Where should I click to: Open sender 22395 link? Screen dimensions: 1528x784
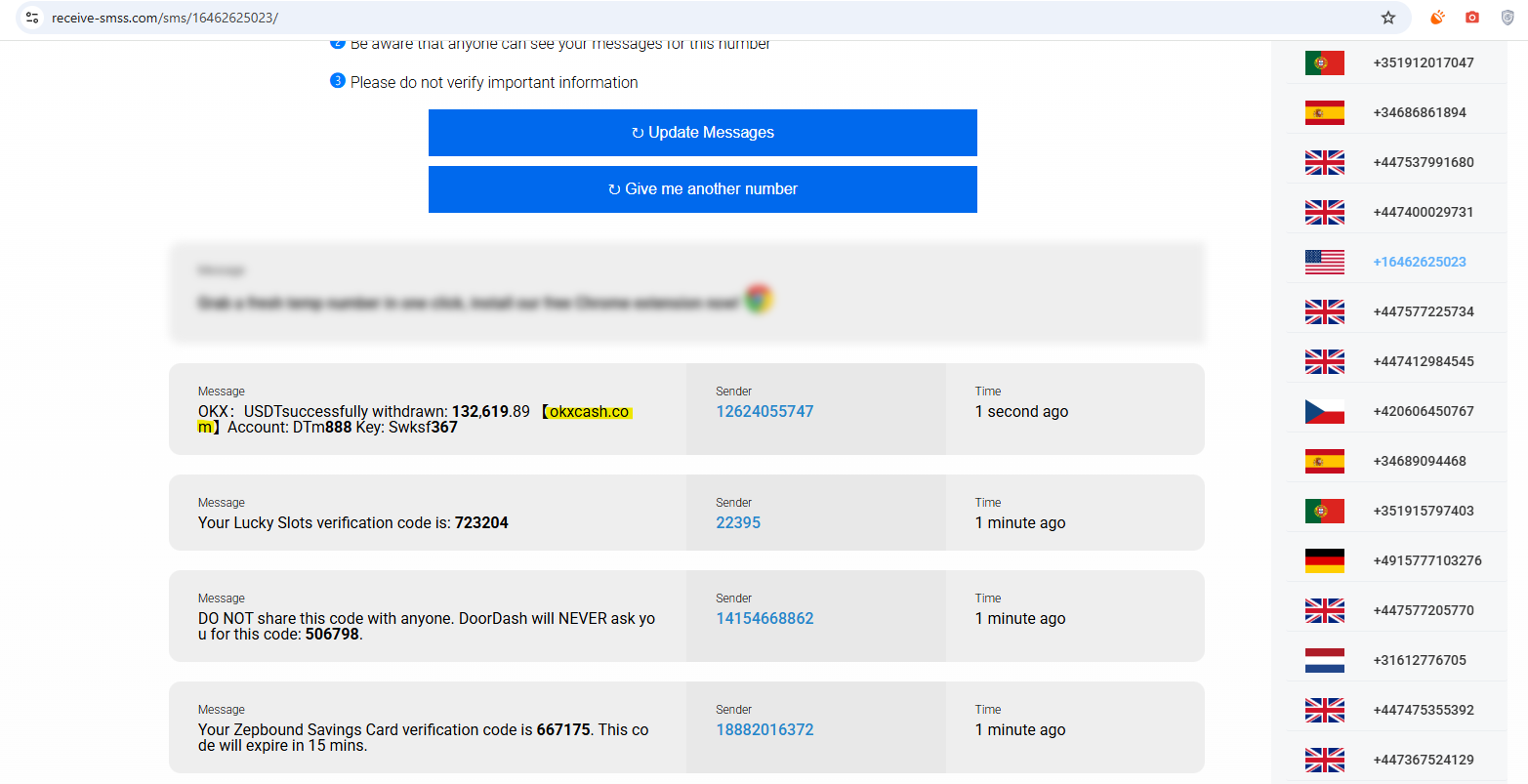coord(738,523)
